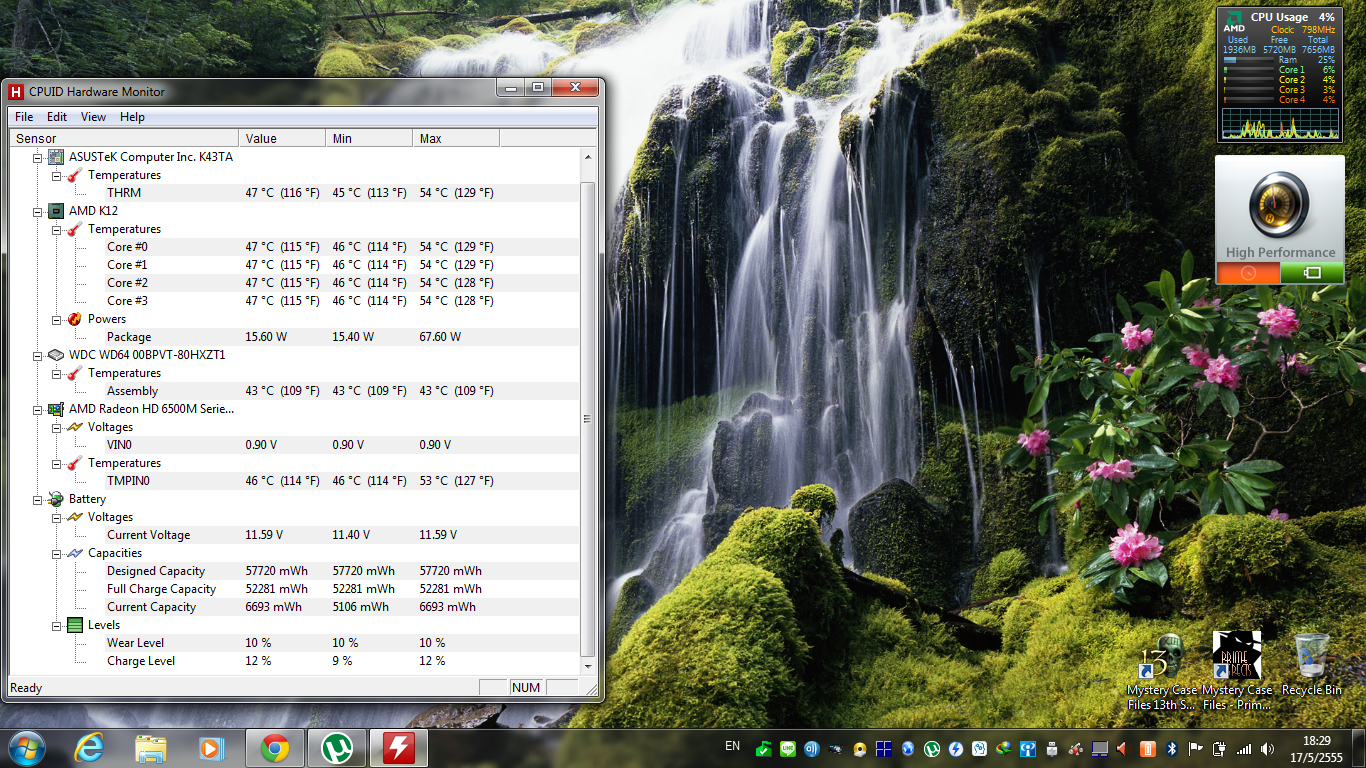
Task: Open the Action Center flag icon
Action: coord(1196,748)
